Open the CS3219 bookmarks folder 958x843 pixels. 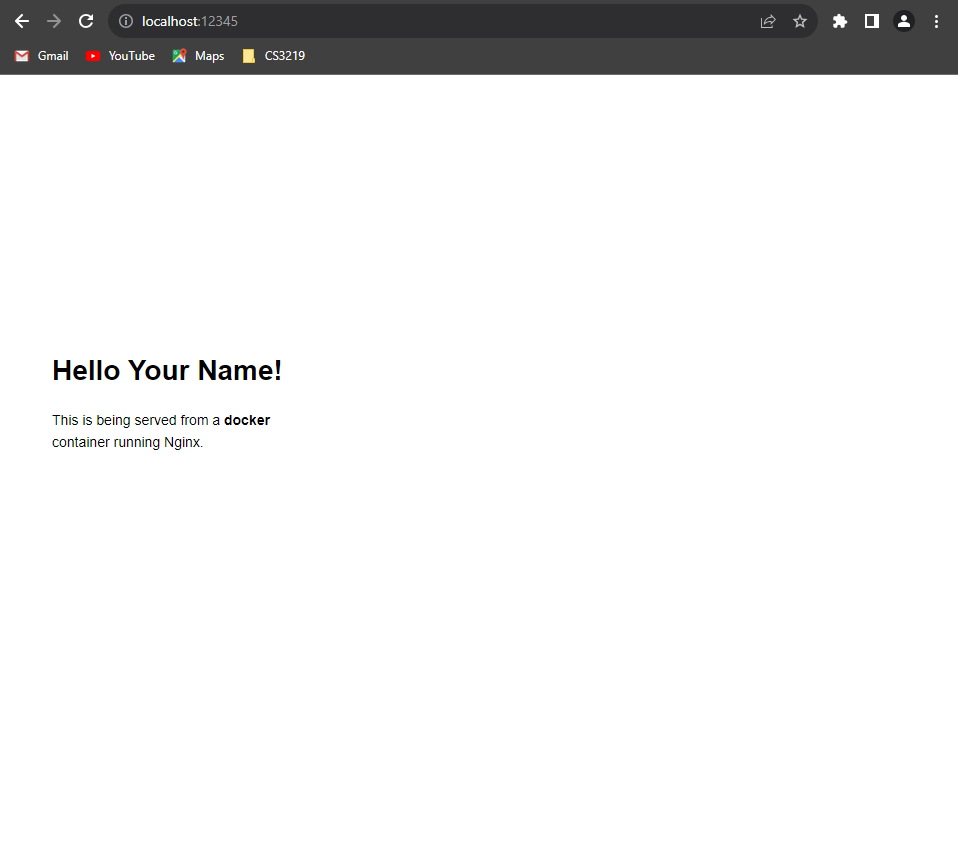click(272, 56)
